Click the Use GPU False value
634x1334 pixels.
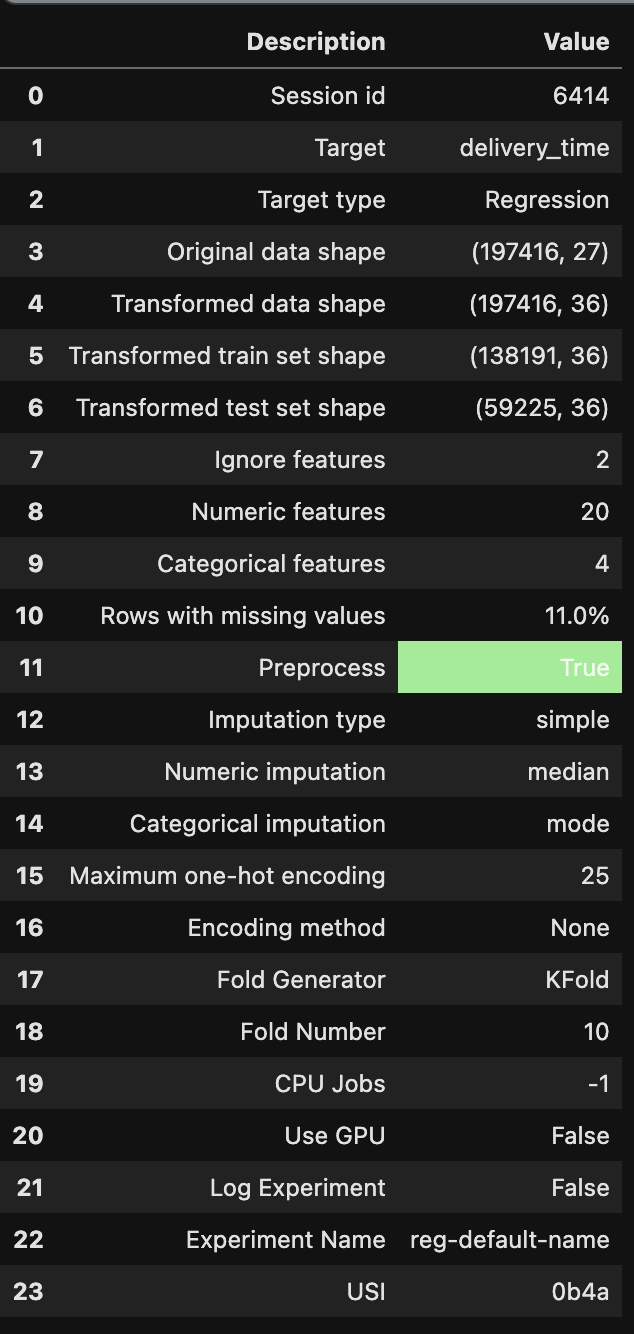580,1136
